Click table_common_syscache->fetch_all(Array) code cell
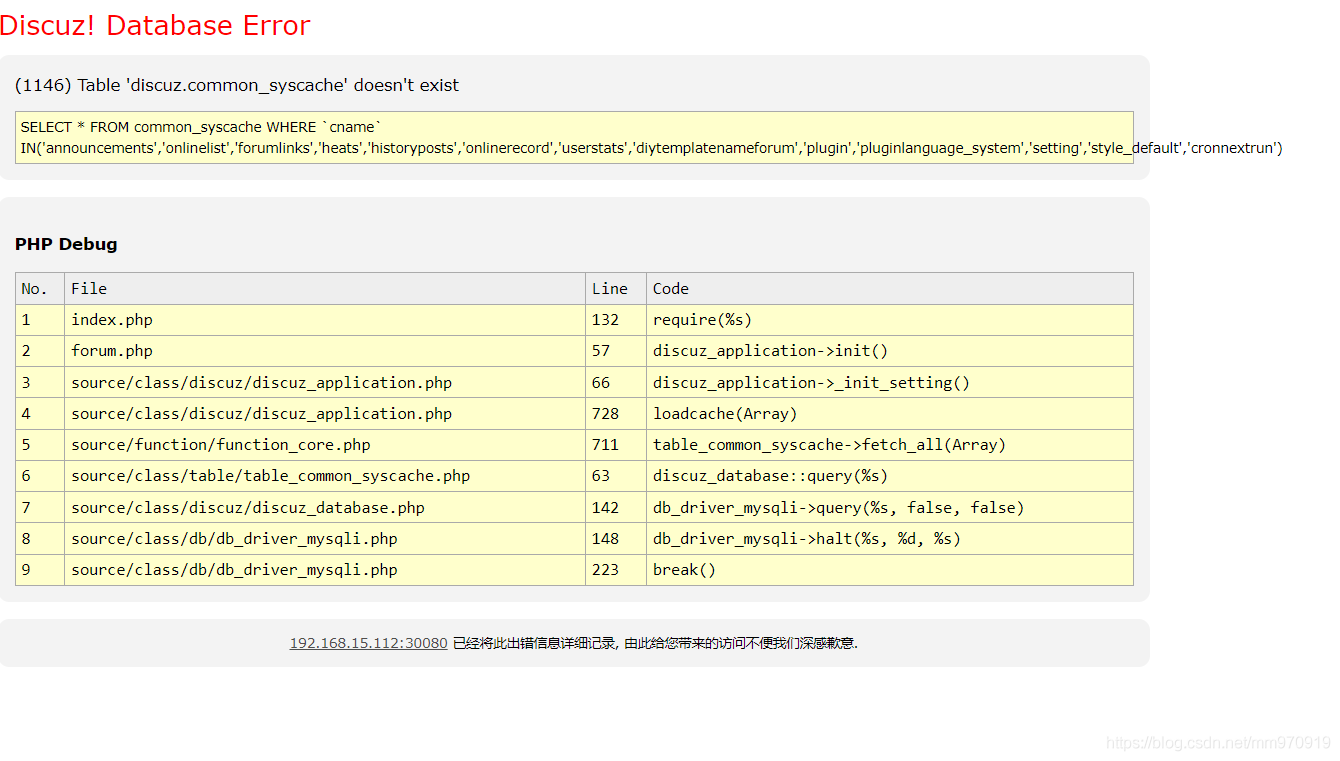Image resolution: width=1340 pixels, height=761 pixels. click(890, 445)
